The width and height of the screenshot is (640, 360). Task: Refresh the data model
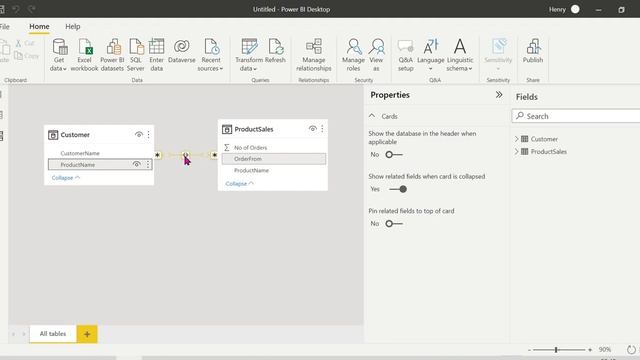point(275,51)
